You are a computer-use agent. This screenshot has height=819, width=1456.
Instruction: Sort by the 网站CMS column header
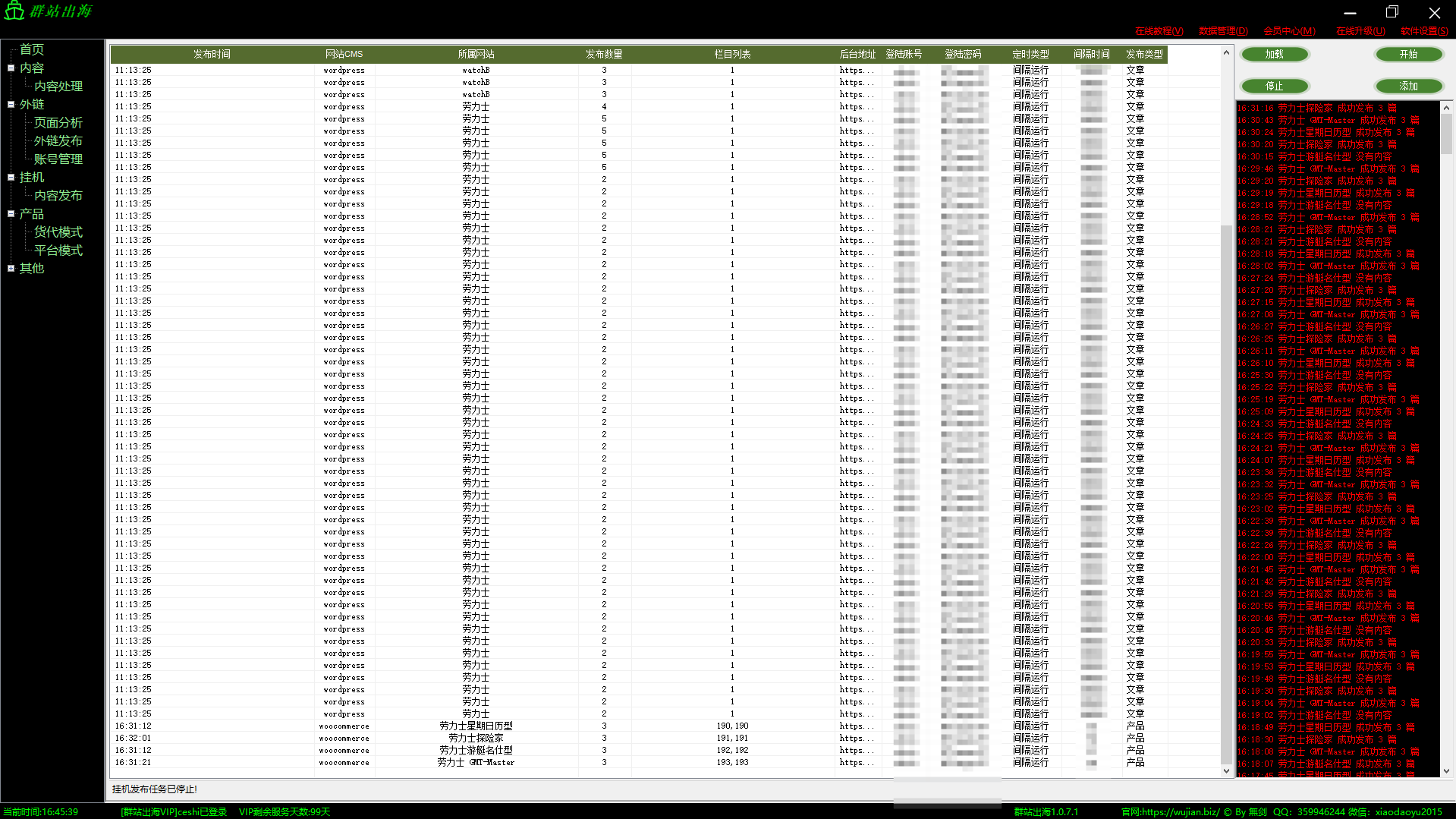tap(344, 55)
